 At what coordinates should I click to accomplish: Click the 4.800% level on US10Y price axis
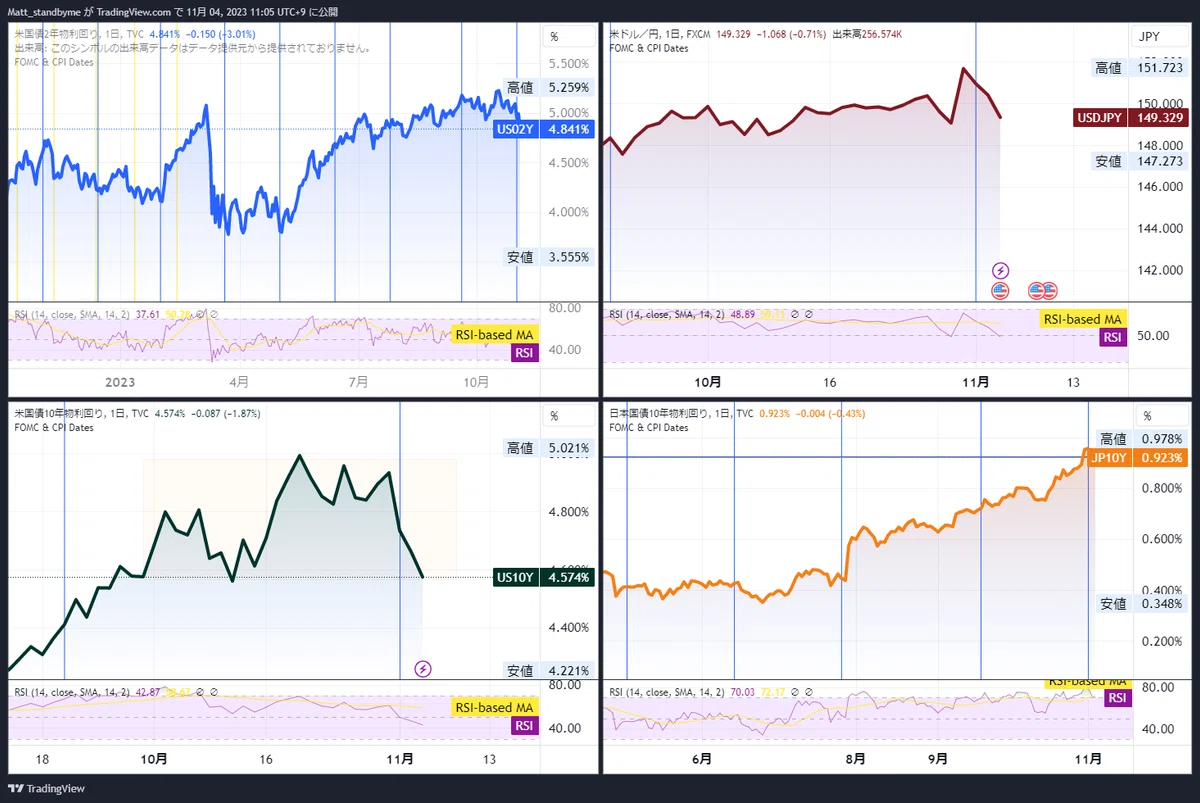(569, 512)
